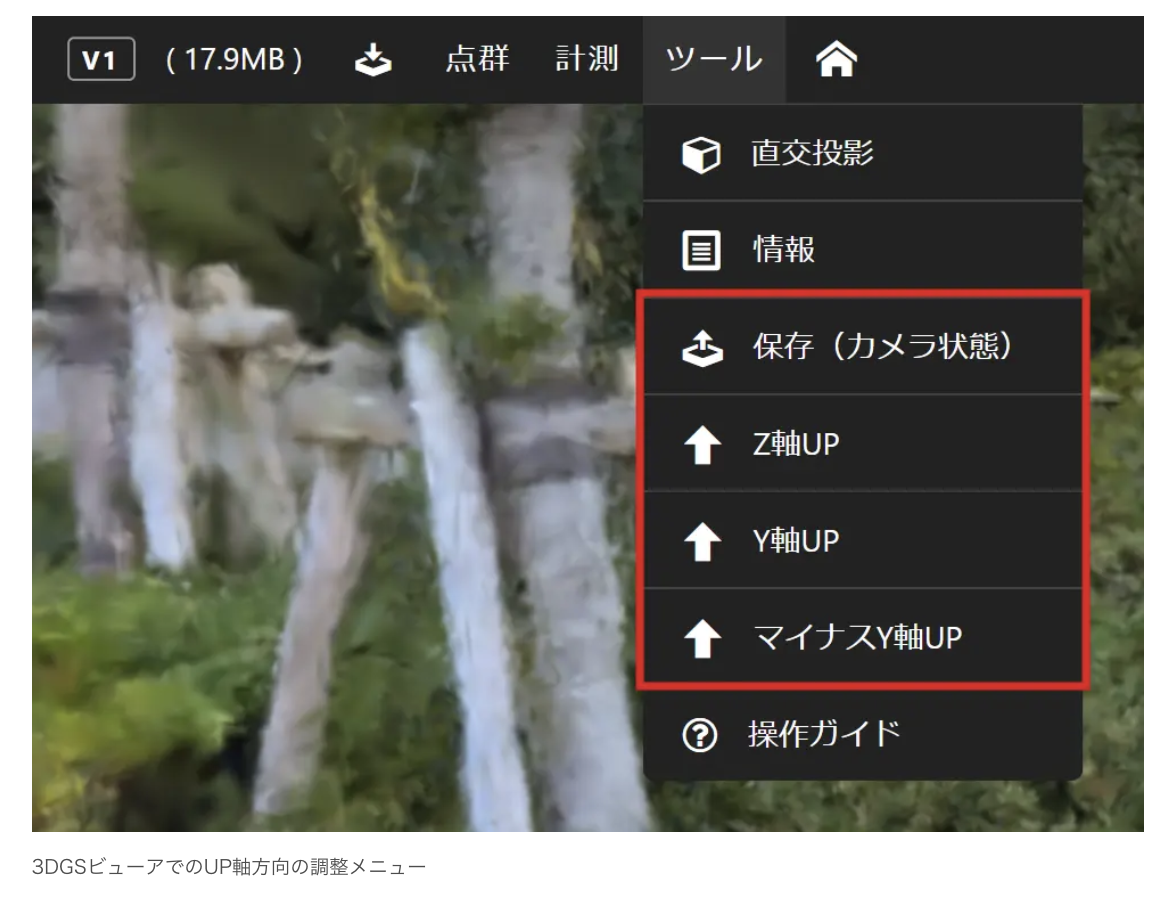Click the up arrow icon beside Z軸UP
The height and width of the screenshot is (898, 1164).
tap(701, 444)
